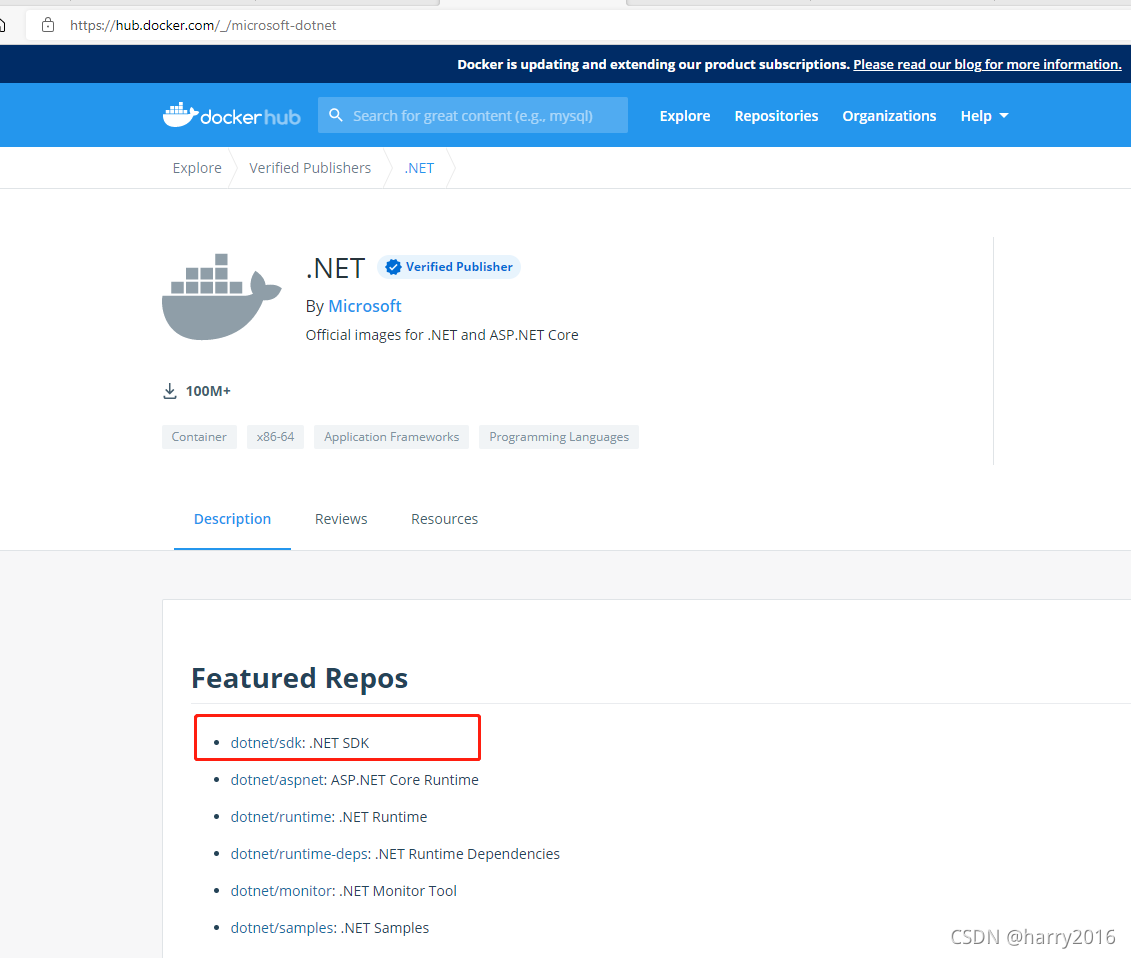Open the dotnet/runtime repo link
This screenshot has width=1131, height=958.
coord(282,817)
